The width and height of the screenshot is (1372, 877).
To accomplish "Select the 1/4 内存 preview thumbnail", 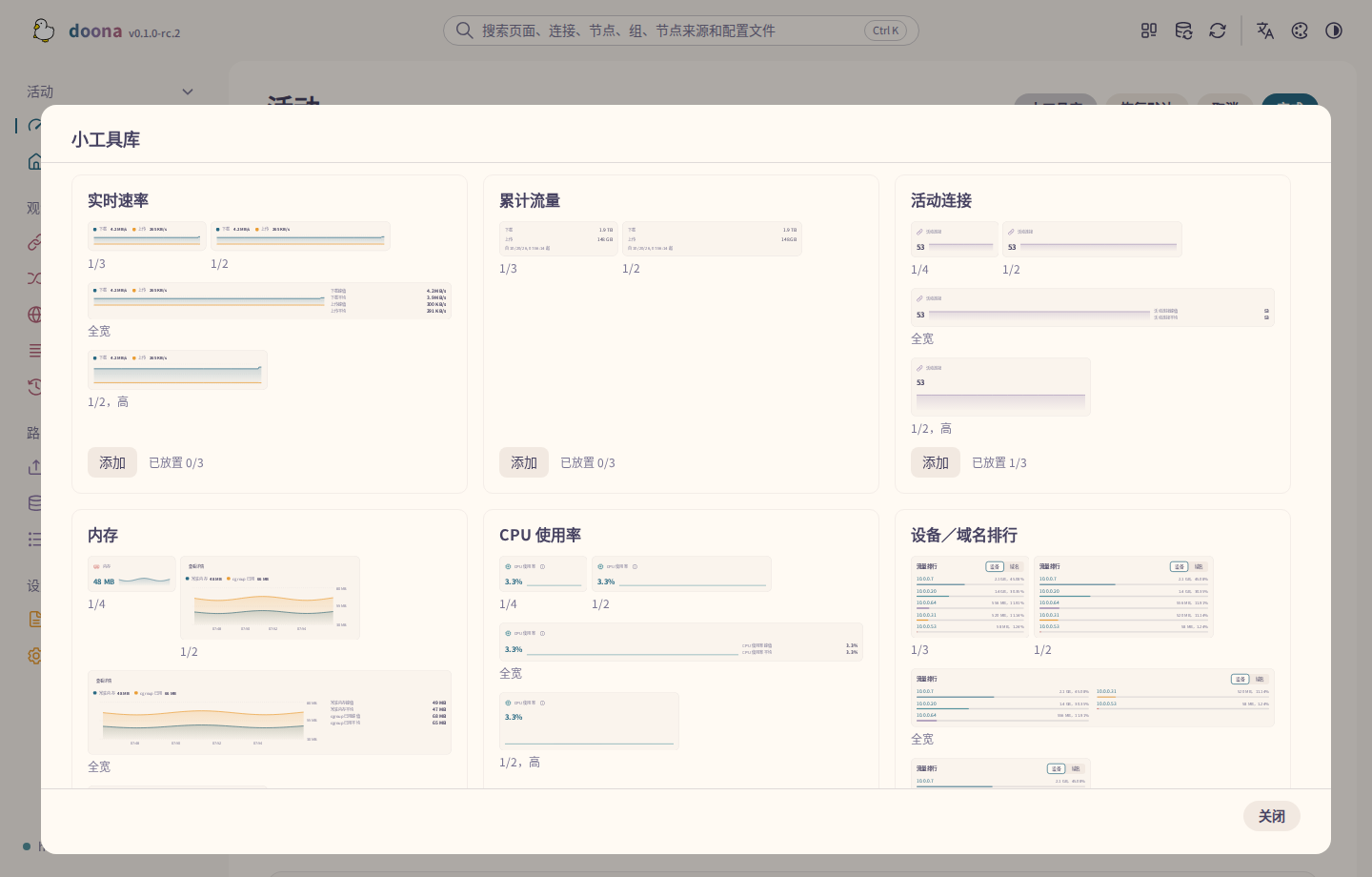I will click(x=131, y=574).
